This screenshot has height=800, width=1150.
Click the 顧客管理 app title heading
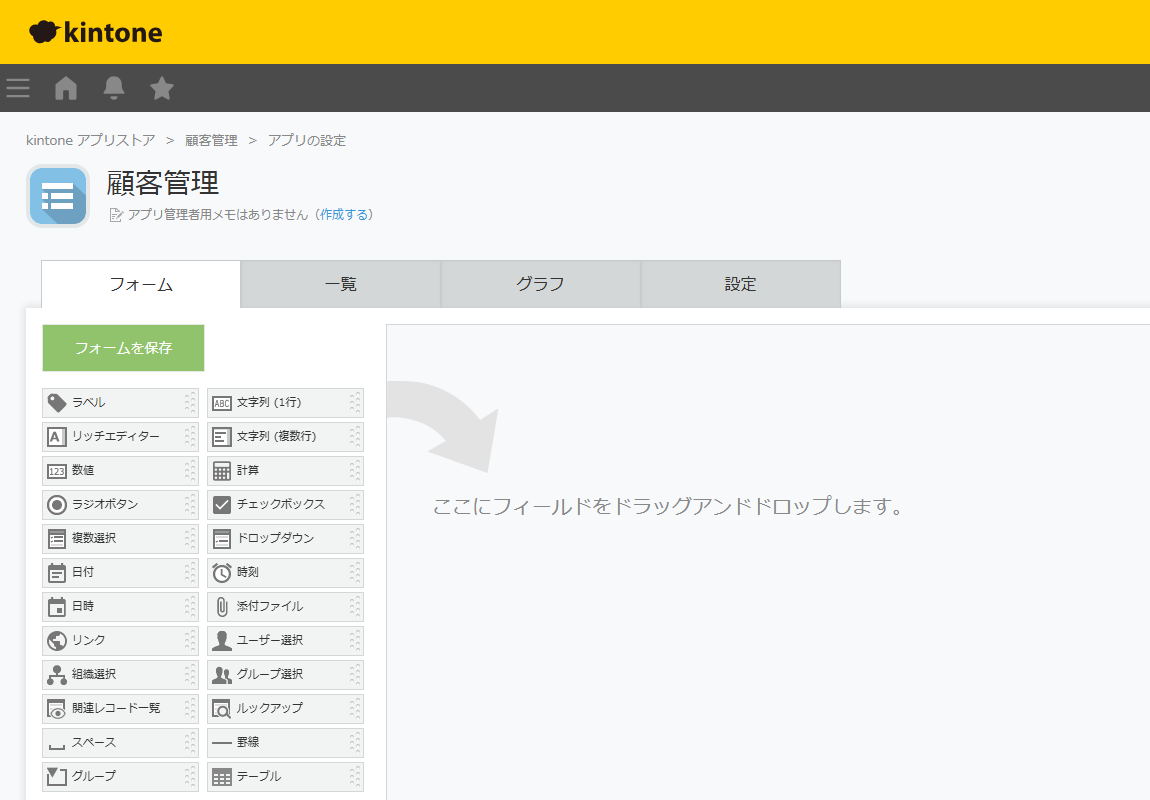point(163,183)
